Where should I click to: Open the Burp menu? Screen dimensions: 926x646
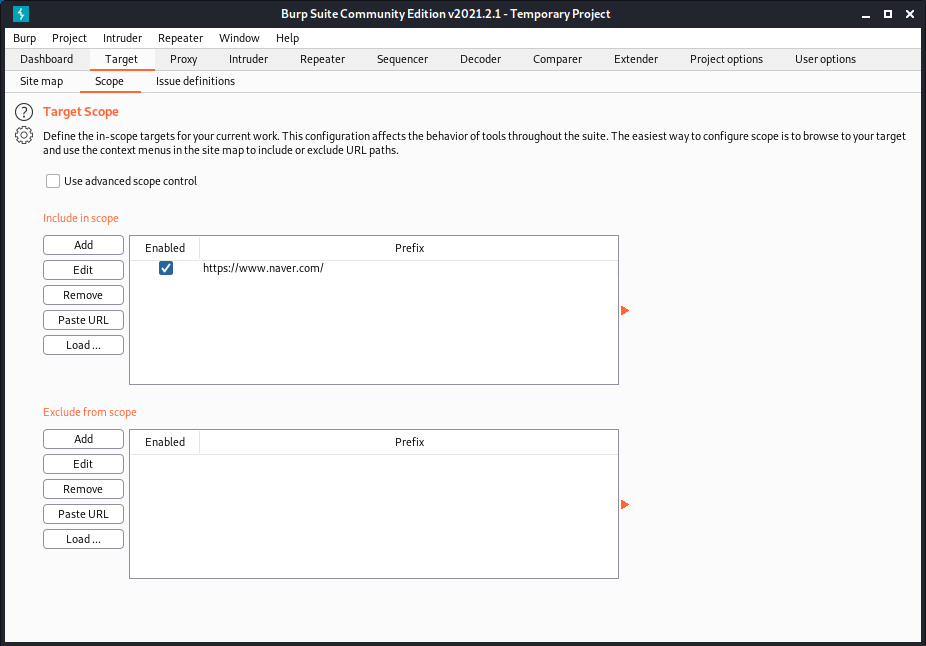tap(24, 38)
